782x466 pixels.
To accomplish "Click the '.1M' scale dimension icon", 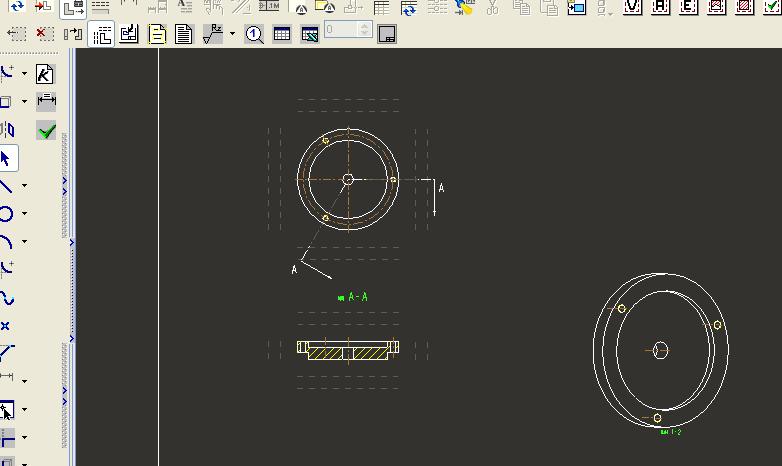I will tap(269, 6).
